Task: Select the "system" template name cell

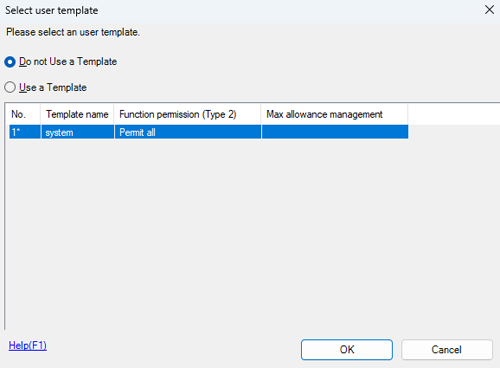Action: click(77, 132)
